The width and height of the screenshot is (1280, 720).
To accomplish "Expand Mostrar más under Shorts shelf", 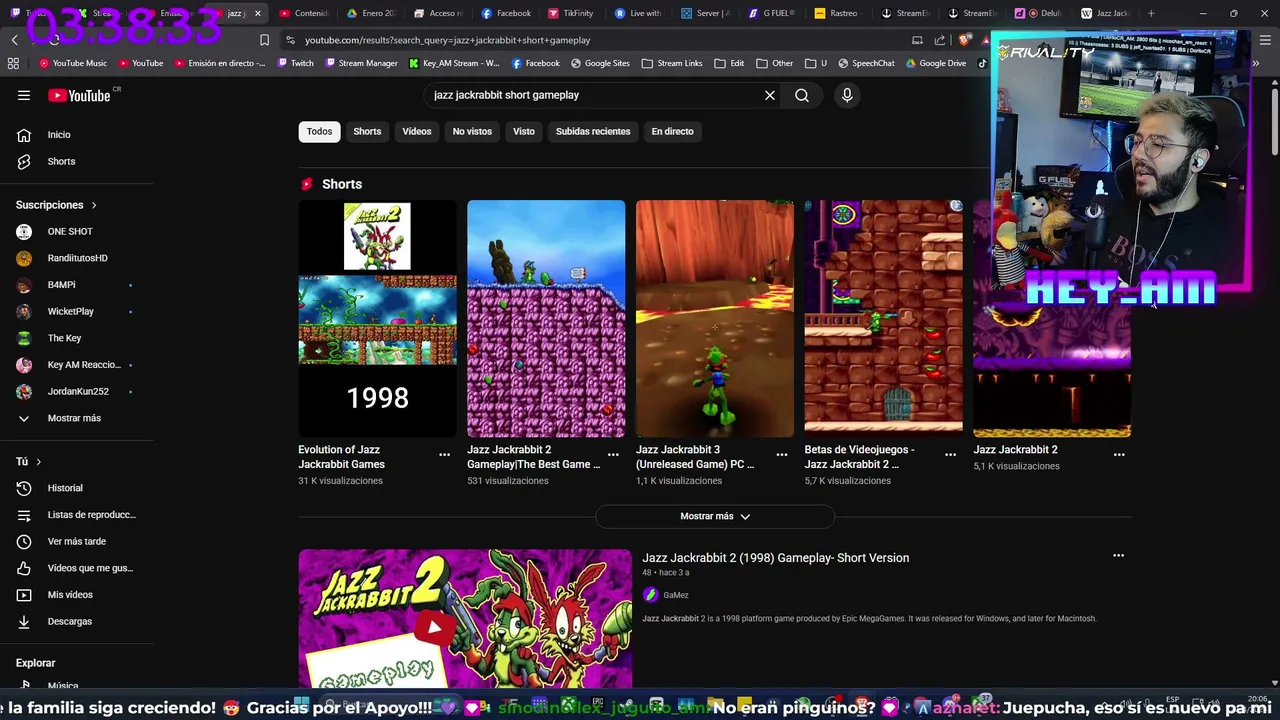I will (715, 516).
